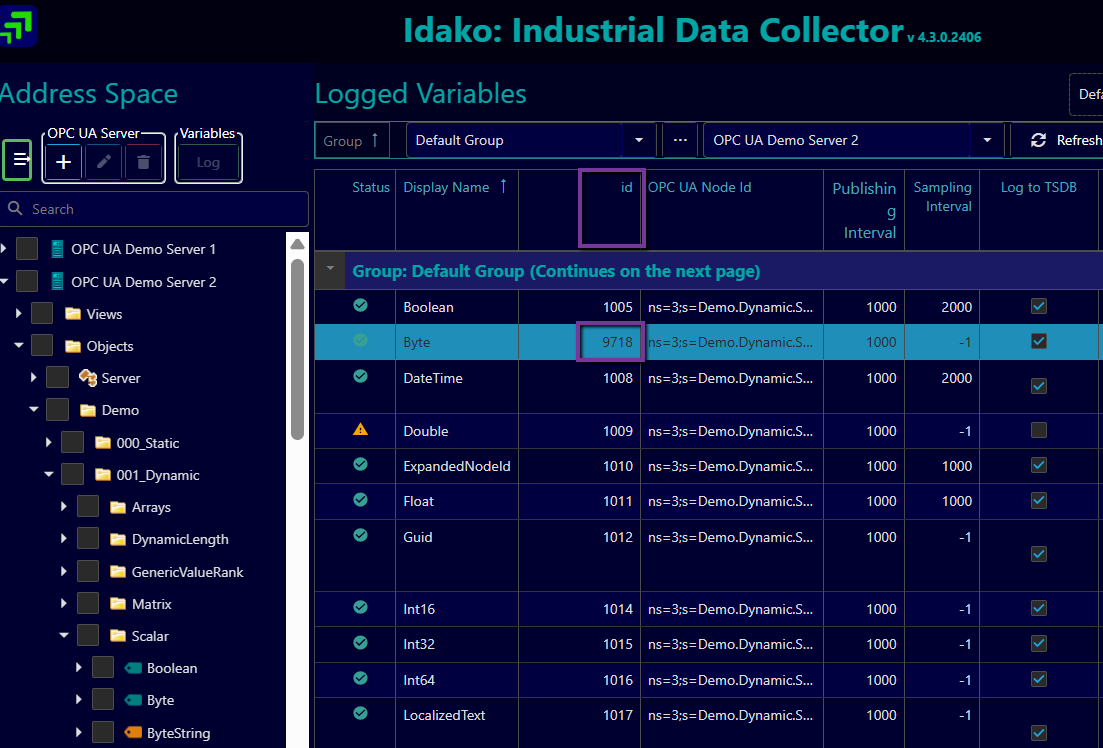Collapse the 001_Dynamic folder
The height and width of the screenshot is (748, 1103).
click(49, 475)
